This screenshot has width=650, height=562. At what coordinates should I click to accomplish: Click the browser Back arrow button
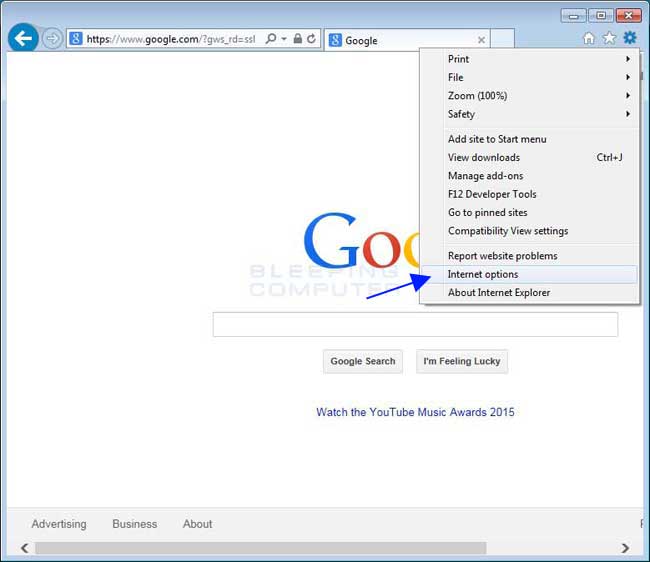[x=23, y=39]
